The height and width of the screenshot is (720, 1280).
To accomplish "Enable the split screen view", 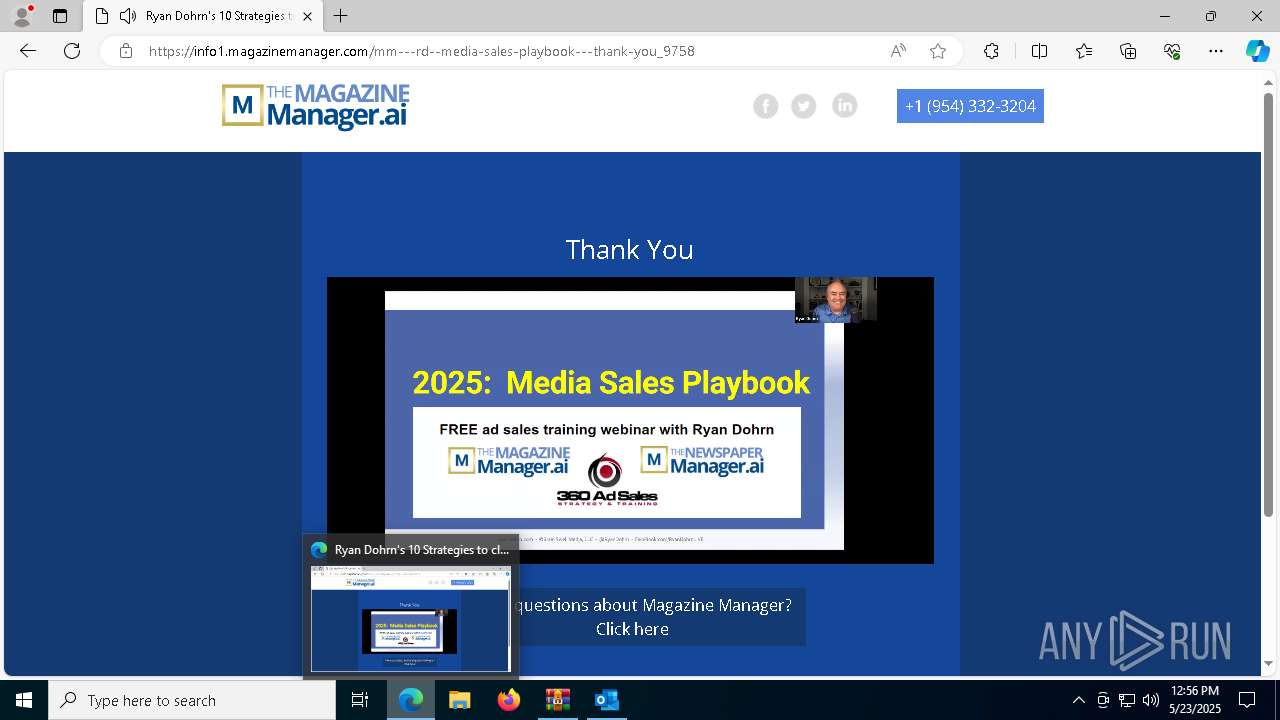I will pos(1039,51).
